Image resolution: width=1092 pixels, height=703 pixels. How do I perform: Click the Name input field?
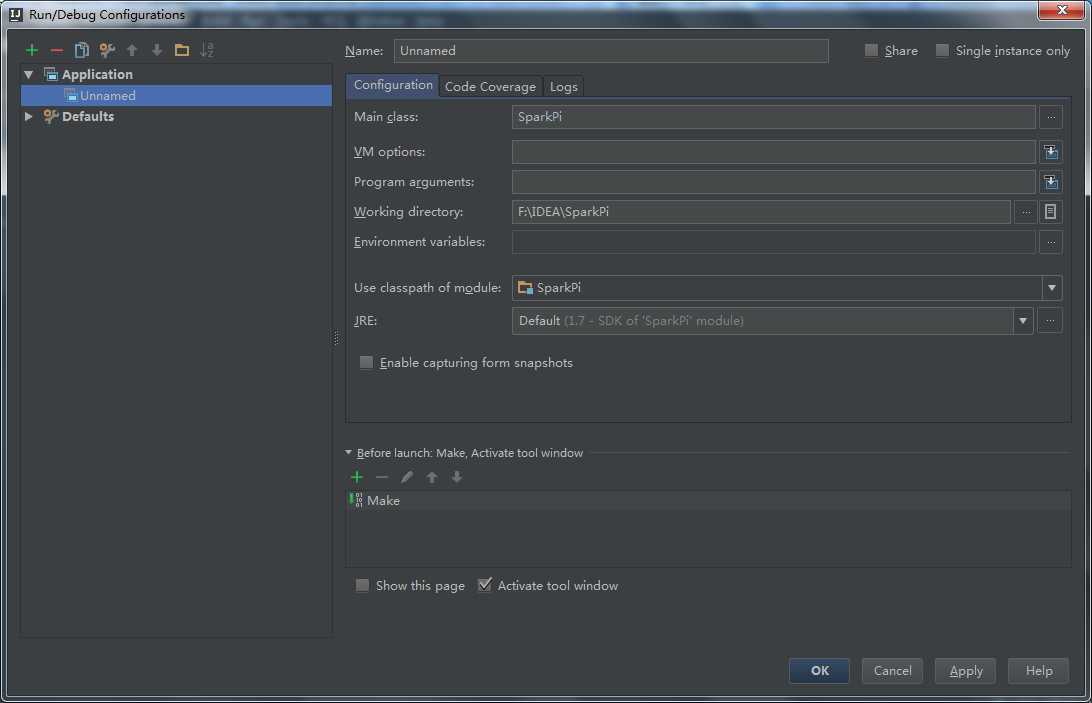(x=611, y=51)
